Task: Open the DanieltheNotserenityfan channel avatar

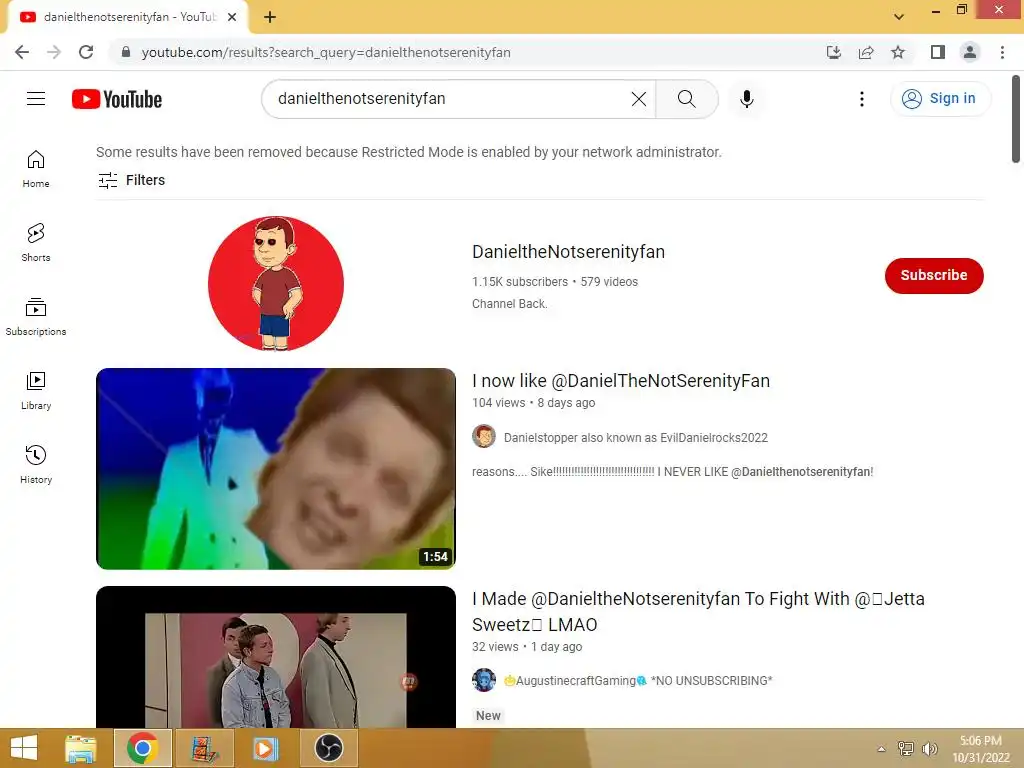Action: click(x=276, y=283)
